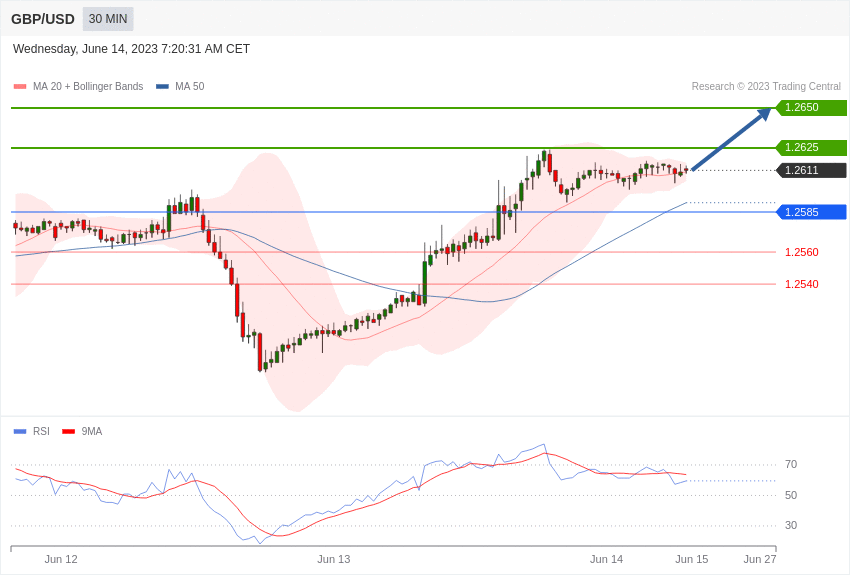Click the RSI 70 level label

click(791, 465)
